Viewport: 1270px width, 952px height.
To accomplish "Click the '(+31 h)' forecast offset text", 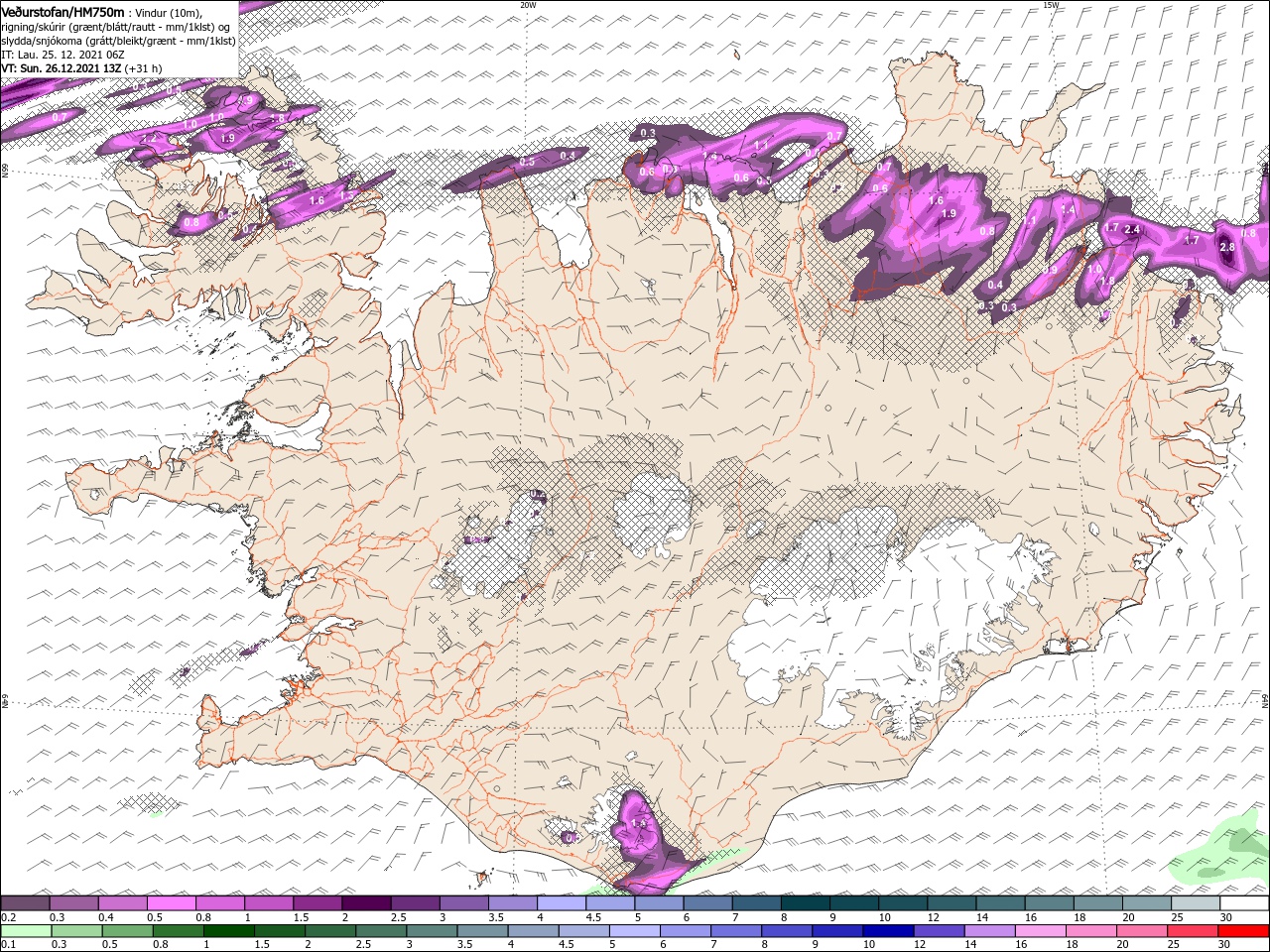I will (x=144, y=68).
